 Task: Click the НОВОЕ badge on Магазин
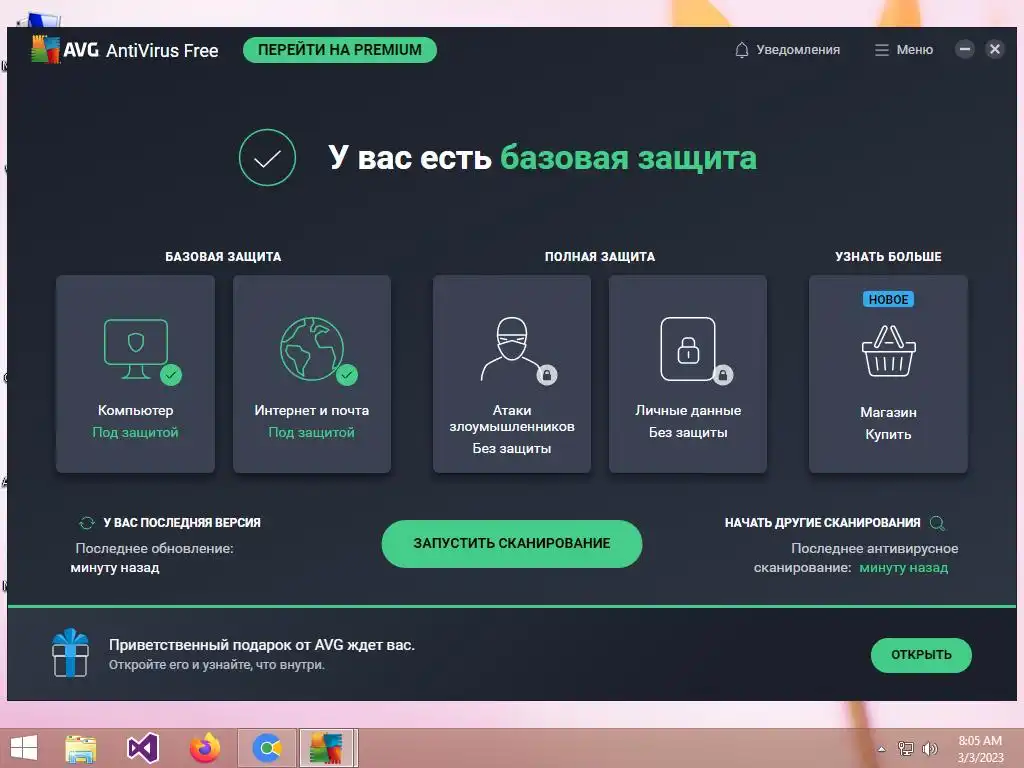click(888, 299)
